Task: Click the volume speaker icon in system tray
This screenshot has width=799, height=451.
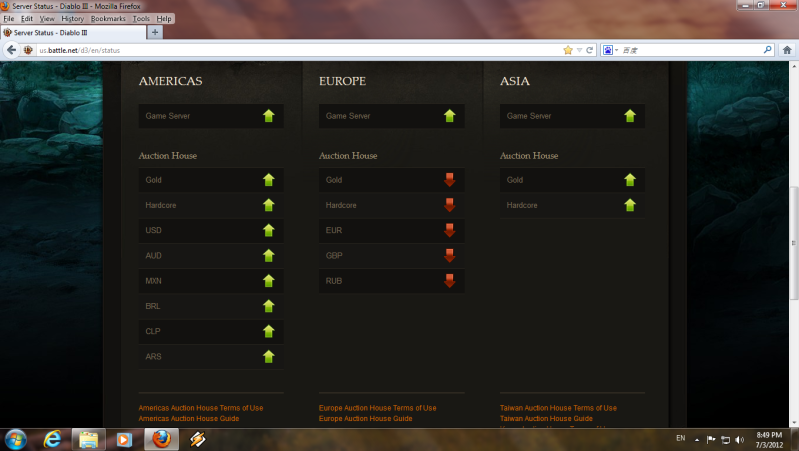Action: [x=739, y=439]
